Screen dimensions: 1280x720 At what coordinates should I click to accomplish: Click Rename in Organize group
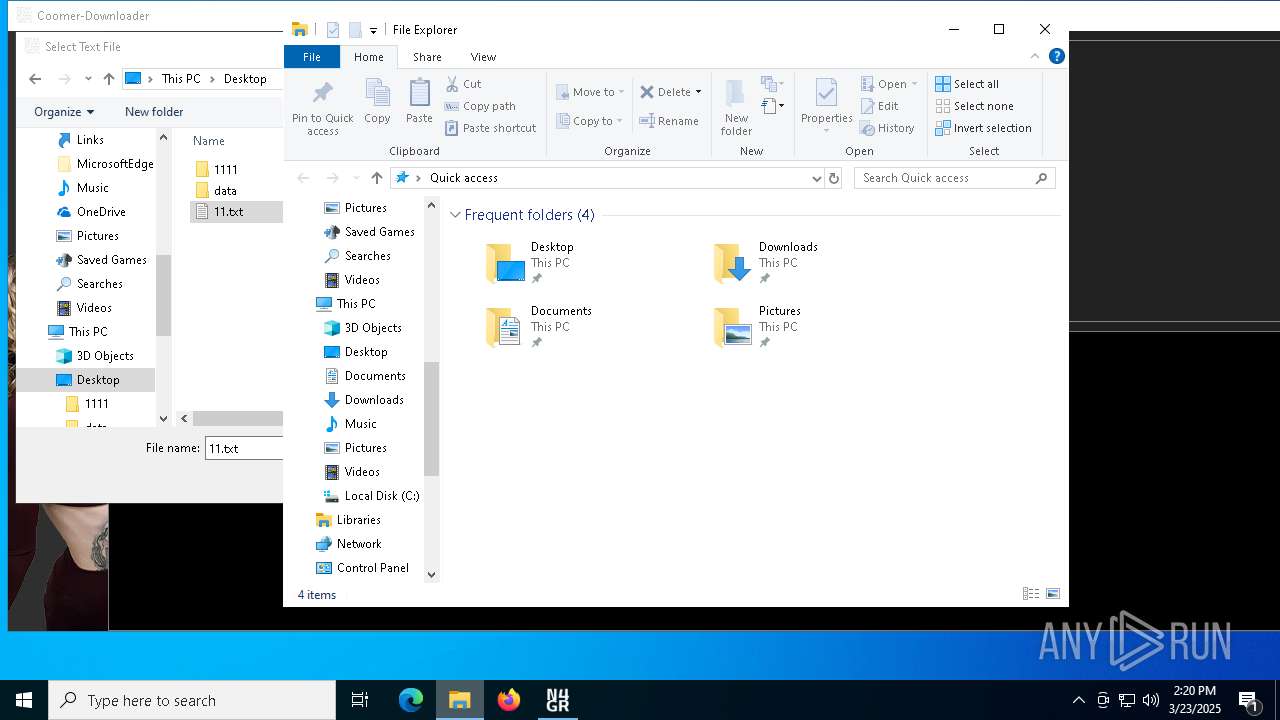click(x=669, y=121)
